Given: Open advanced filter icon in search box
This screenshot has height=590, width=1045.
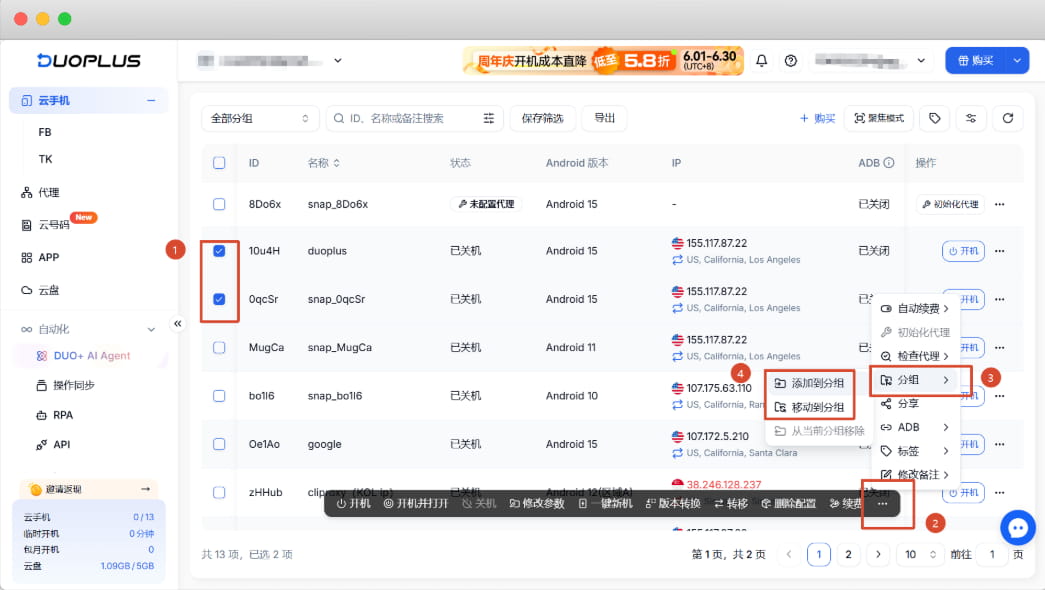Looking at the screenshot, I should coord(489,118).
